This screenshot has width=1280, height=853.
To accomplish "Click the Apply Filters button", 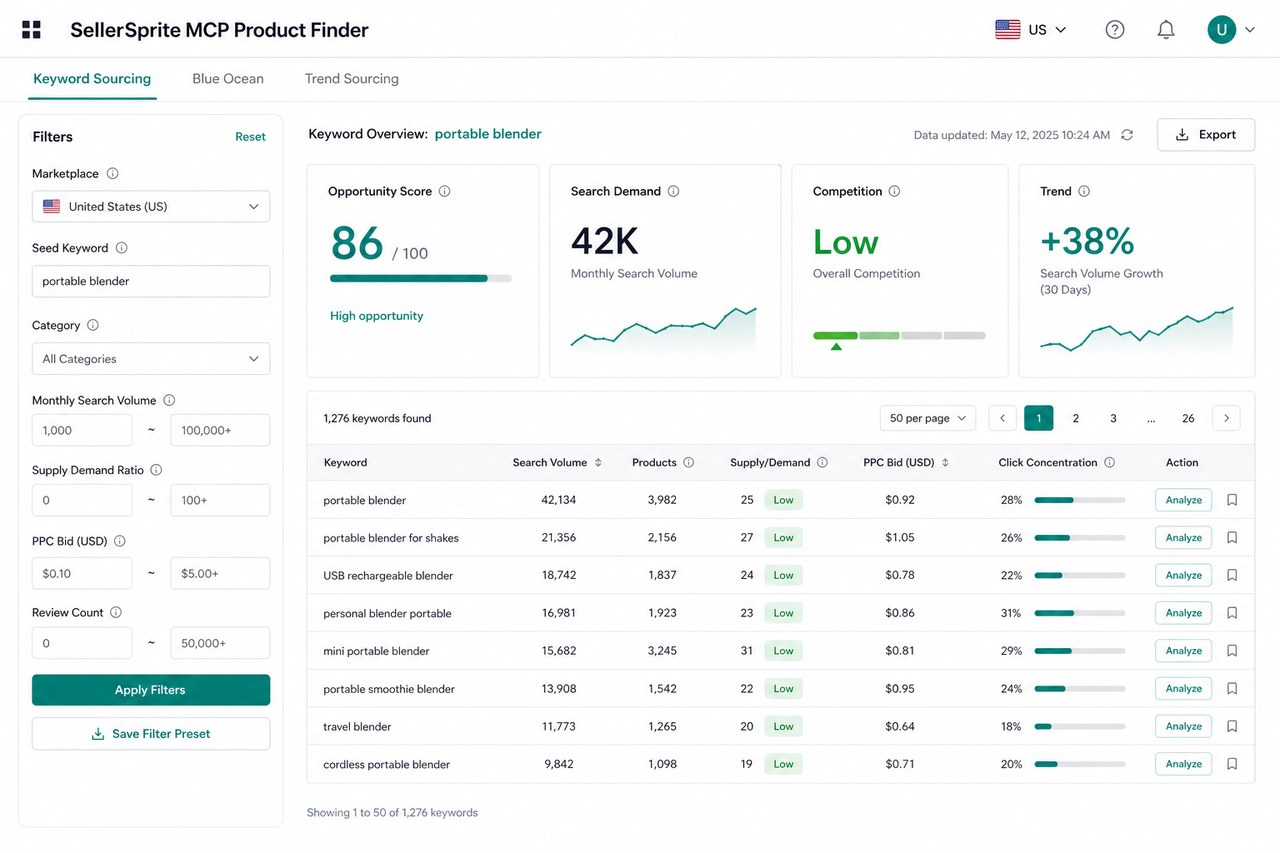I will [x=151, y=690].
